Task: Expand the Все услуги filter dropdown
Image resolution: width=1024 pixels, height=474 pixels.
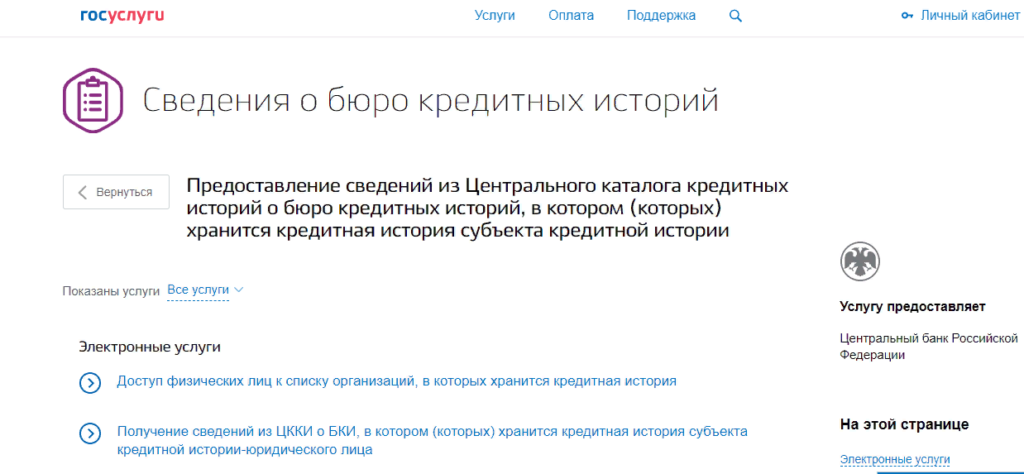Action: coord(198,290)
